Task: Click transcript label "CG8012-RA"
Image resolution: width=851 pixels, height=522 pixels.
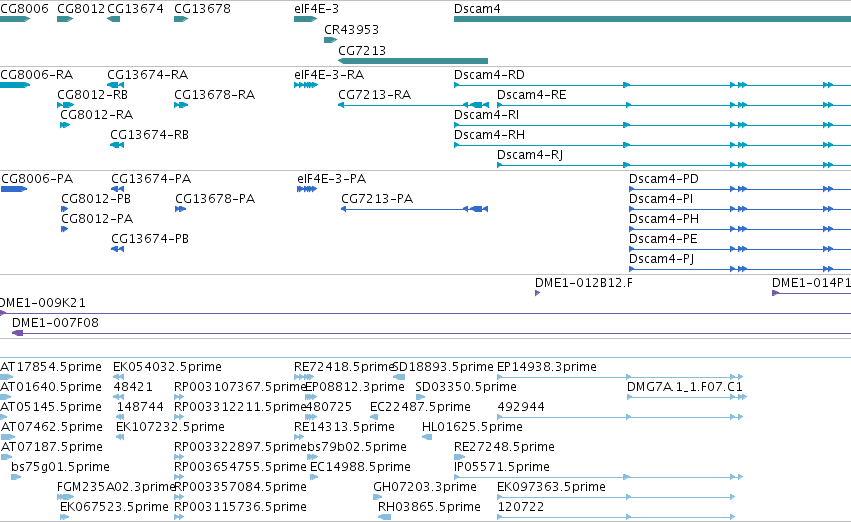Action: tap(97, 115)
